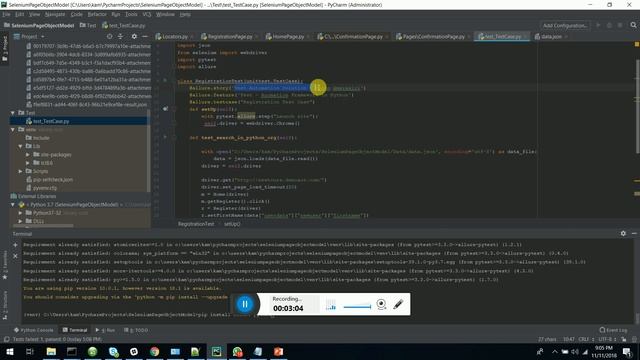
Task: Click the Search Everywhere magnifier icon
Action: tap(633, 25)
